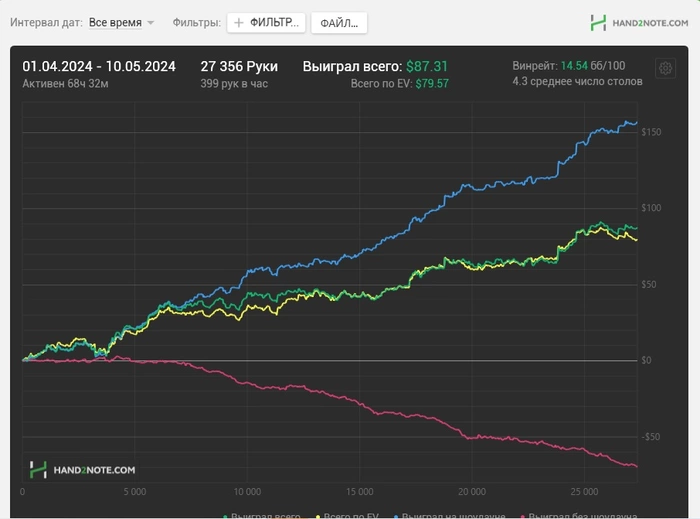Click the $100 y-axis label

(651, 208)
